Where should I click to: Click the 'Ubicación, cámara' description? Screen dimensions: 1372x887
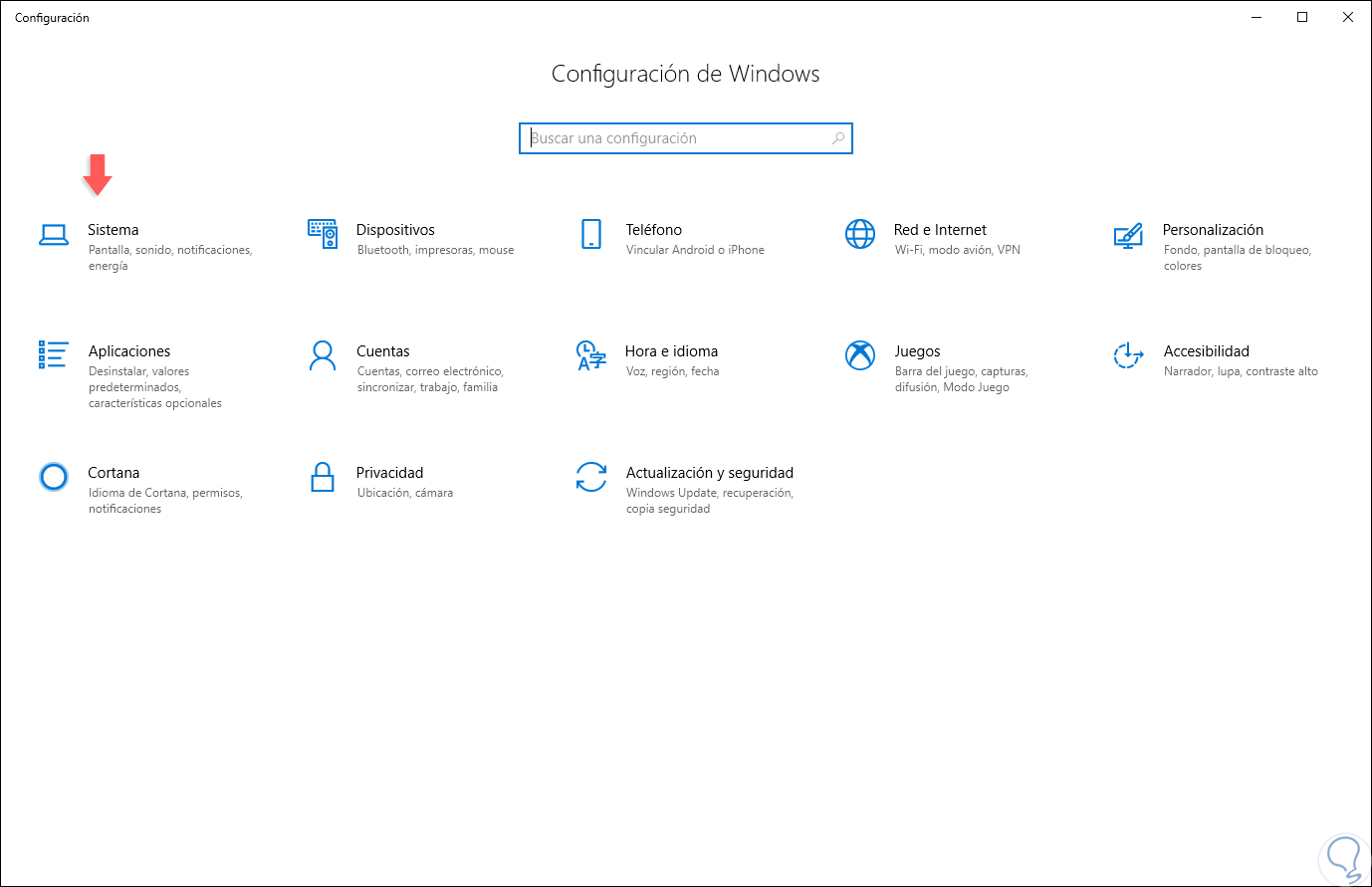click(x=405, y=493)
